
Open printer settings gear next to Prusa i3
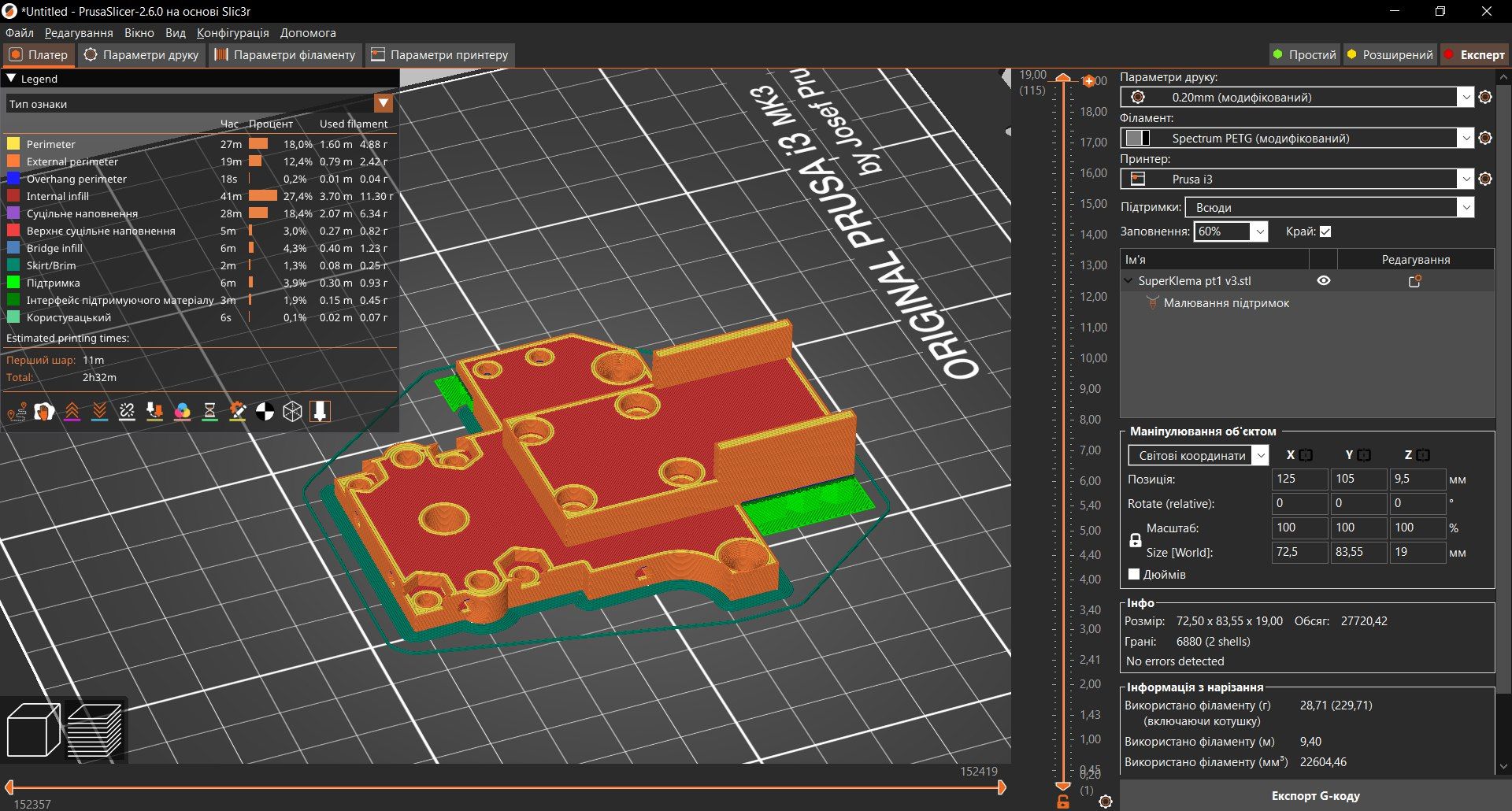tap(1485, 179)
